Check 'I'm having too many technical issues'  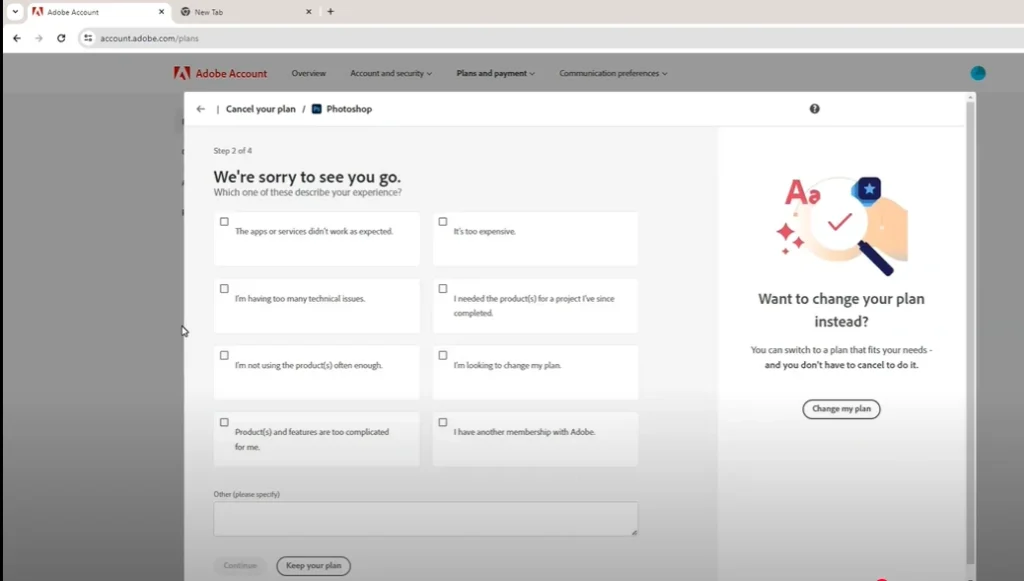click(224, 289)
